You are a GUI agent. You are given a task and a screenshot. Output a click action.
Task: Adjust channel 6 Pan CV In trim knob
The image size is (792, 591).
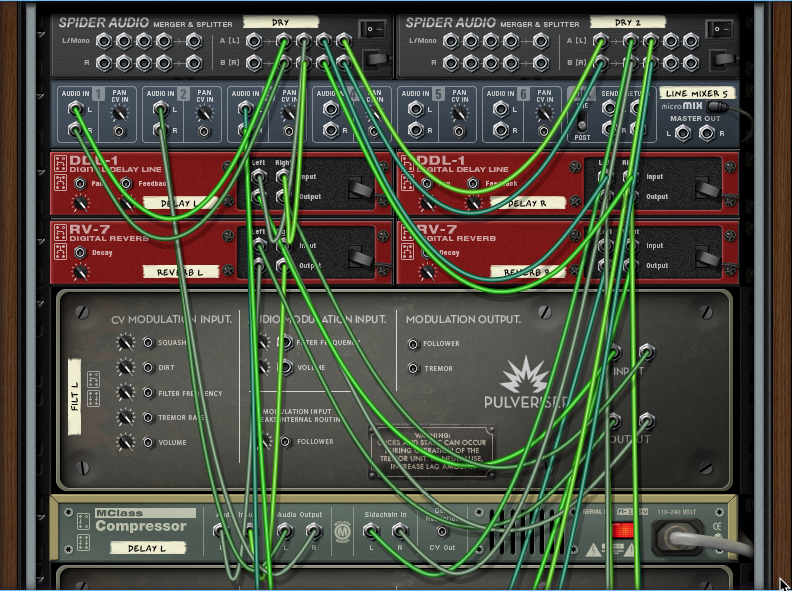(544, 114)
